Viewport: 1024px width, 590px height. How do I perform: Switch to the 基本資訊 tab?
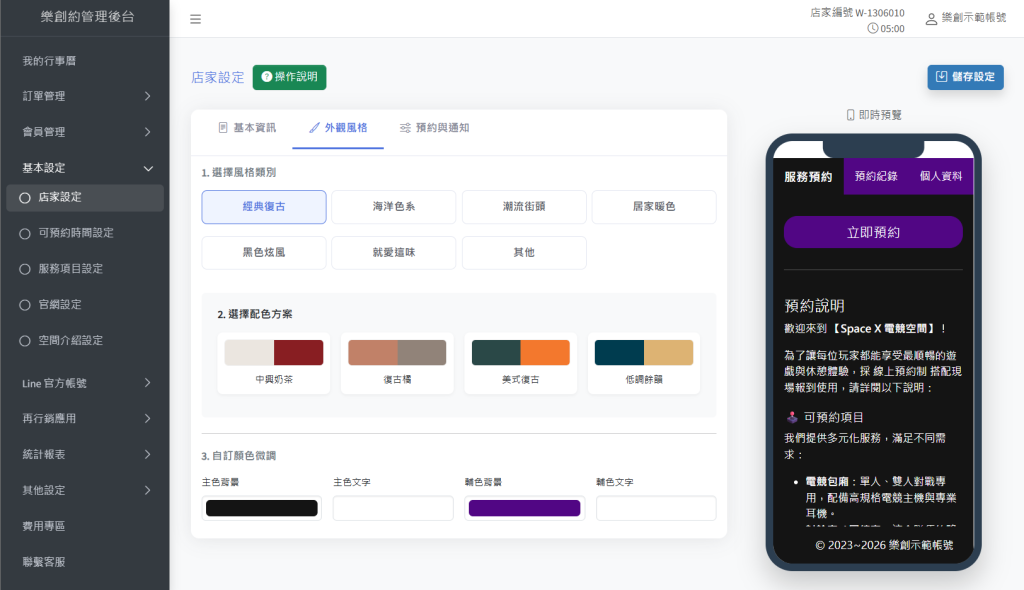[x=247, y=128]
